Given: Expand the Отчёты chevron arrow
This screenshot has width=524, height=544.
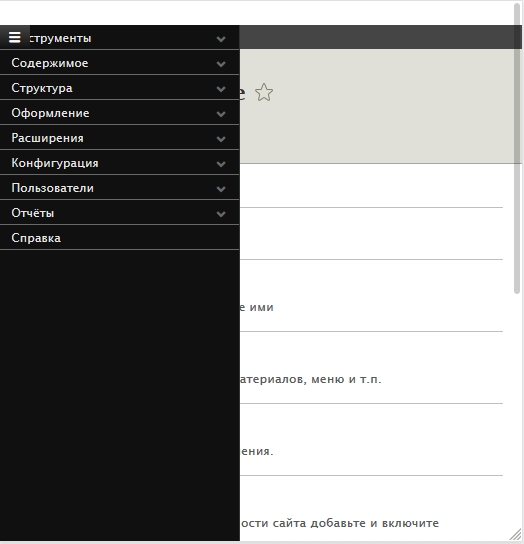Looking at the screenshot, I should coord(221,213).
